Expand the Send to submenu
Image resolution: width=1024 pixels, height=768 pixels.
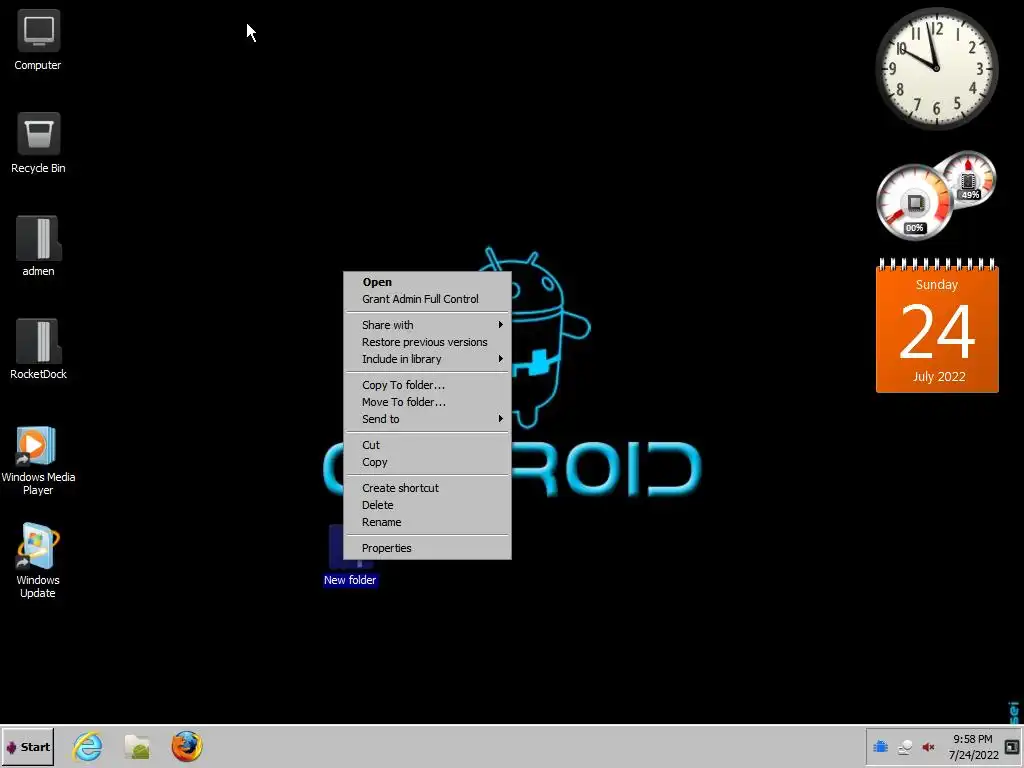[427, 419]
